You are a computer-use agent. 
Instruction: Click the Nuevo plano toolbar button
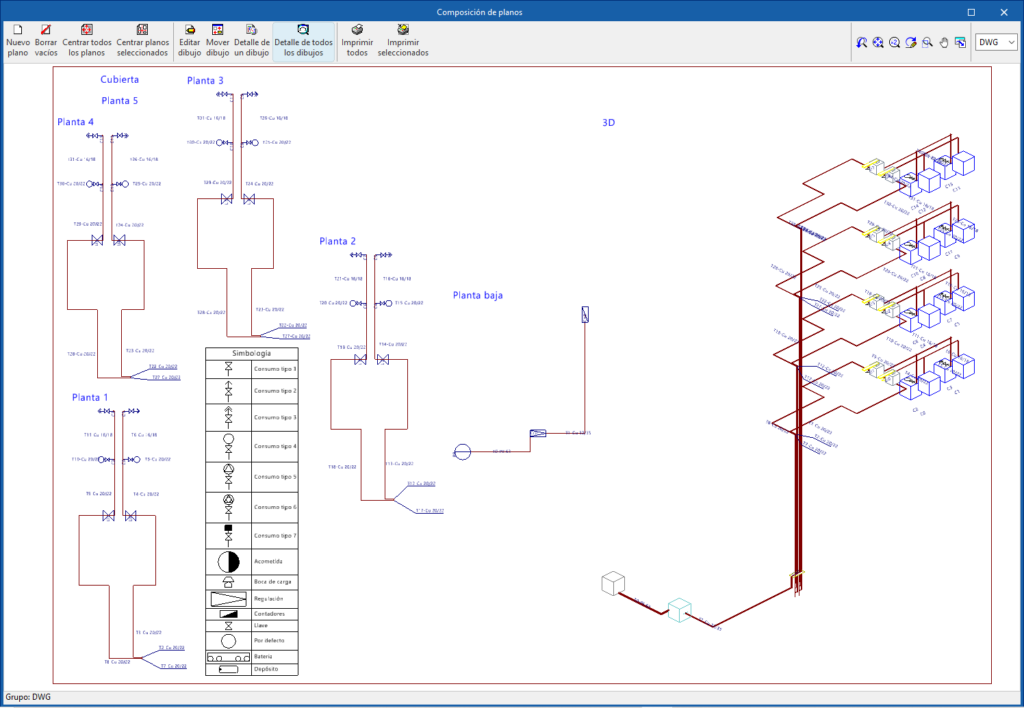(18, 41)
